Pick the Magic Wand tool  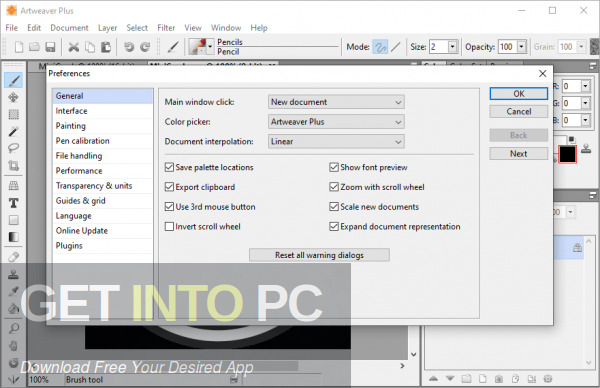(13, 131)
